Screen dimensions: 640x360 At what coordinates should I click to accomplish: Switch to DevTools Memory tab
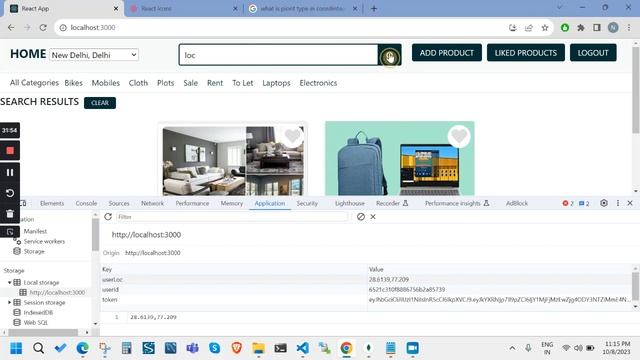[231, 203]
